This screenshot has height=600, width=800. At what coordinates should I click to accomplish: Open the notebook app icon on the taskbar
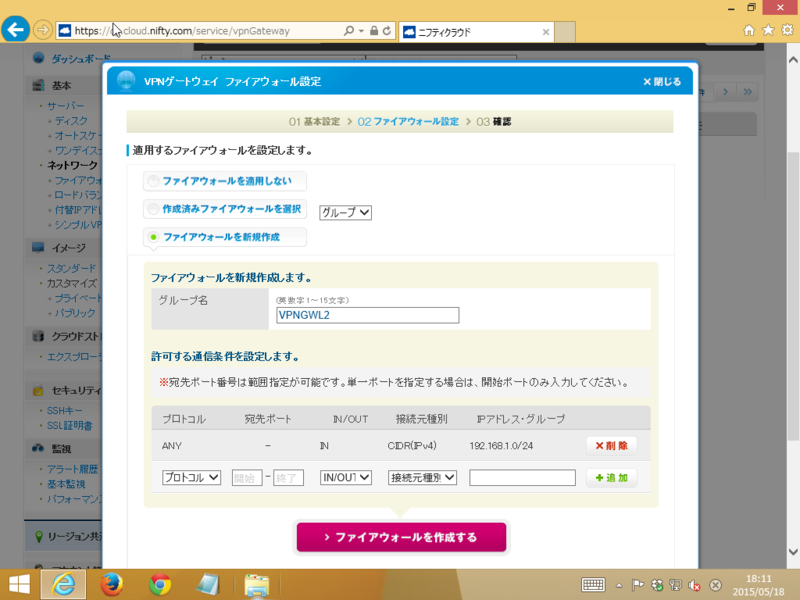click(x=208, y=585)
